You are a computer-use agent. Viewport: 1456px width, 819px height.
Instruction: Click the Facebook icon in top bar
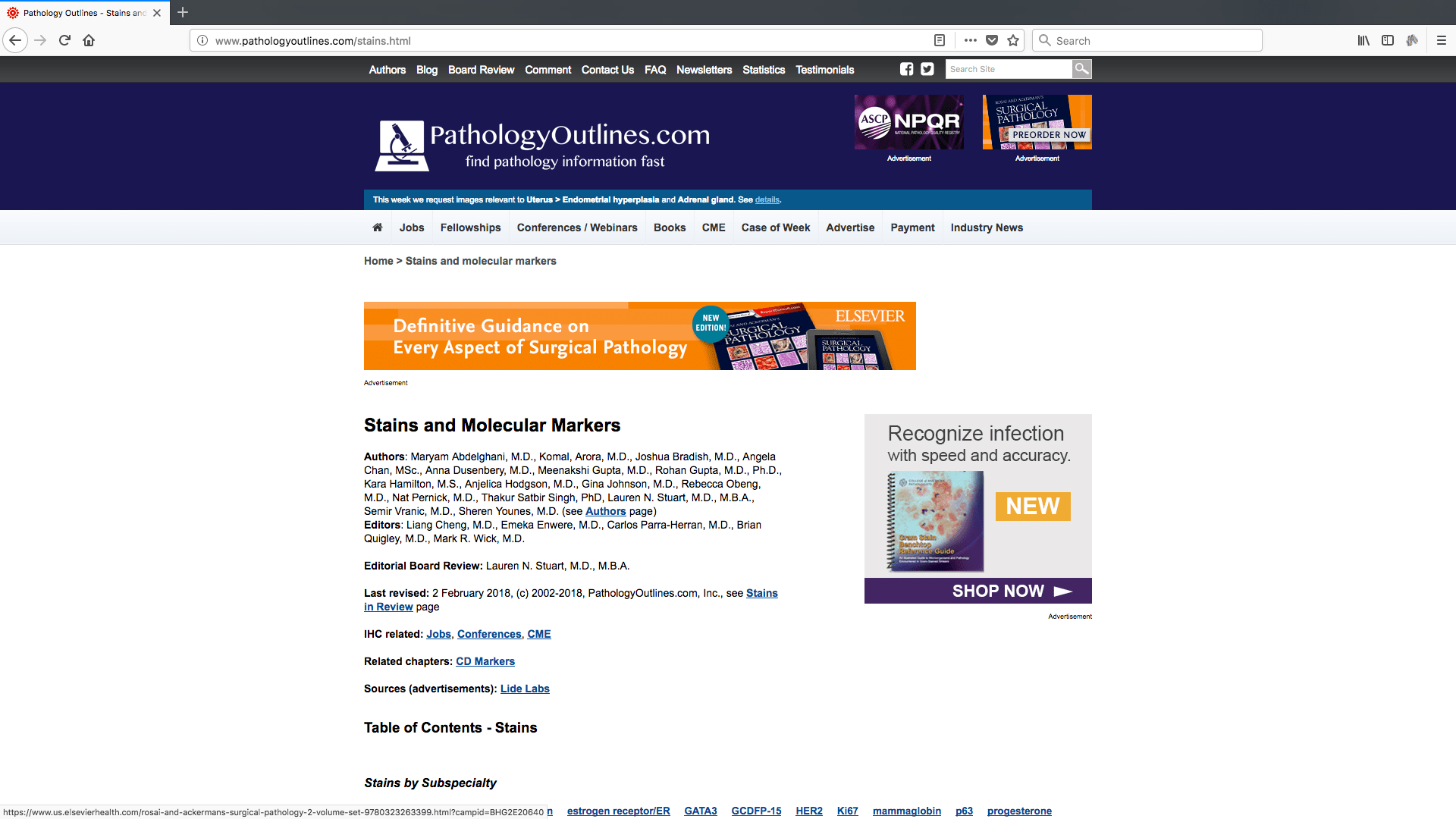click(906, 69)
